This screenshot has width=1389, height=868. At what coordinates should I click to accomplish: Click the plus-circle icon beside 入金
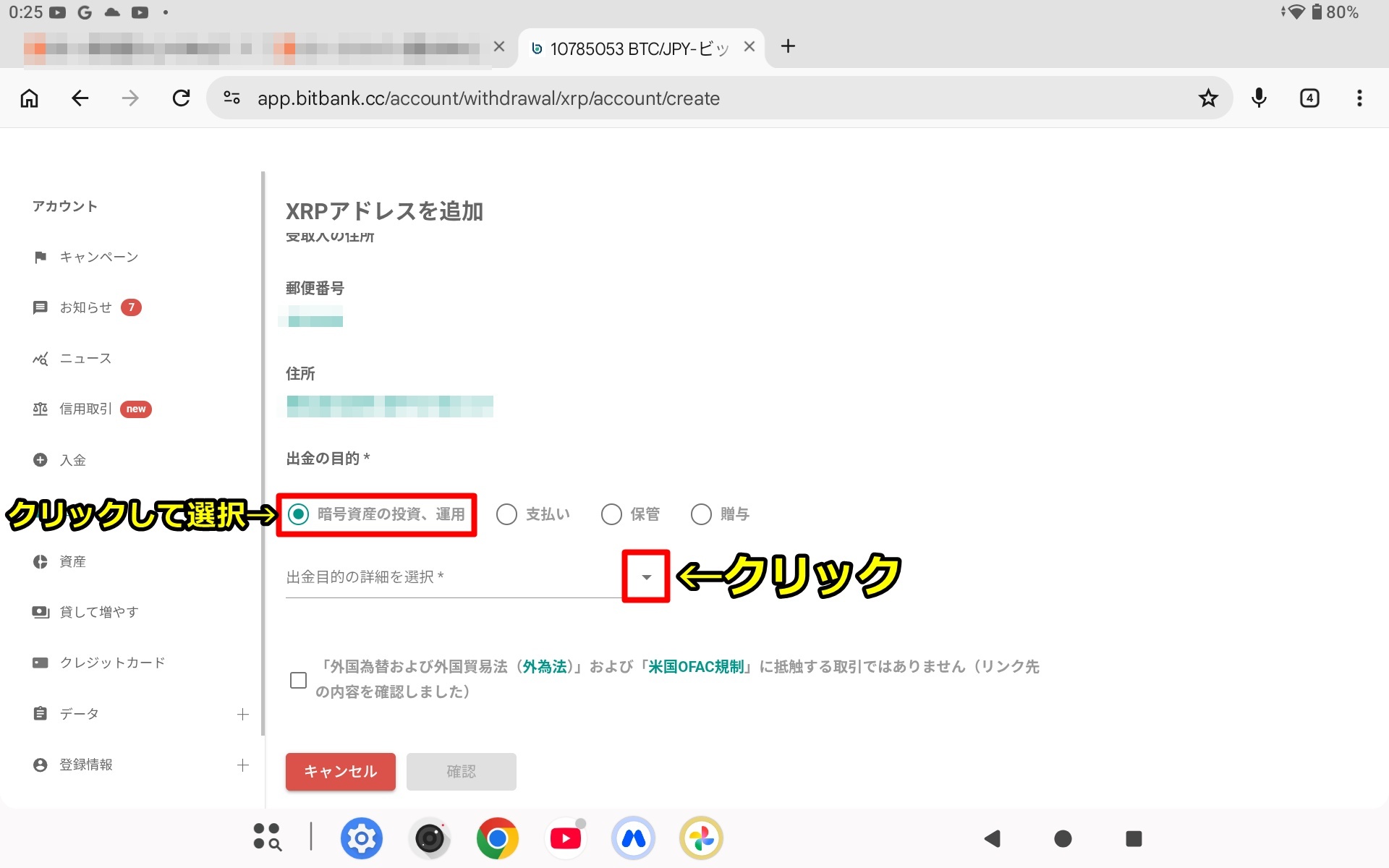click(41, 460)
